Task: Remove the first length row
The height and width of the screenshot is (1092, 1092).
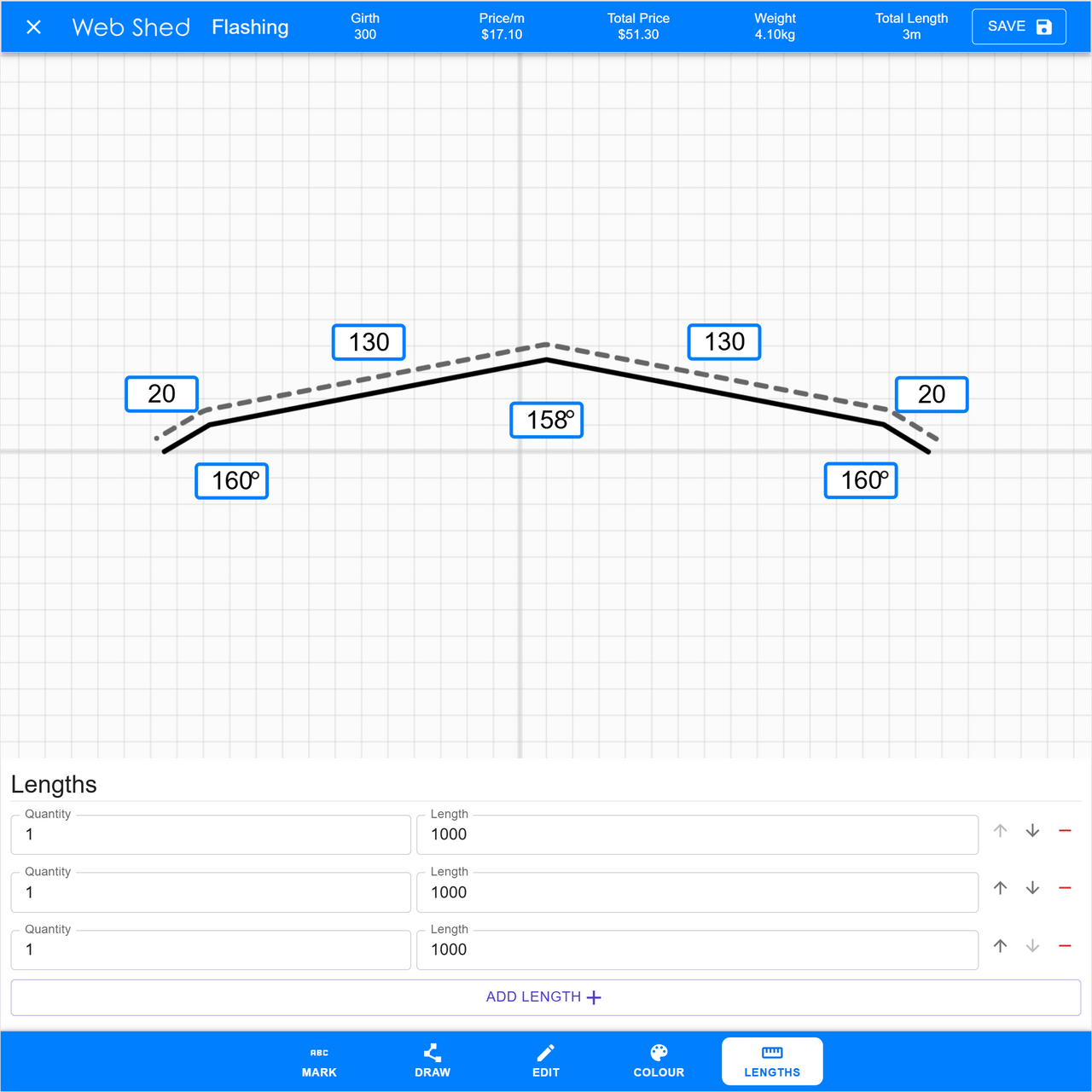Action: [x=1065, y=831]
